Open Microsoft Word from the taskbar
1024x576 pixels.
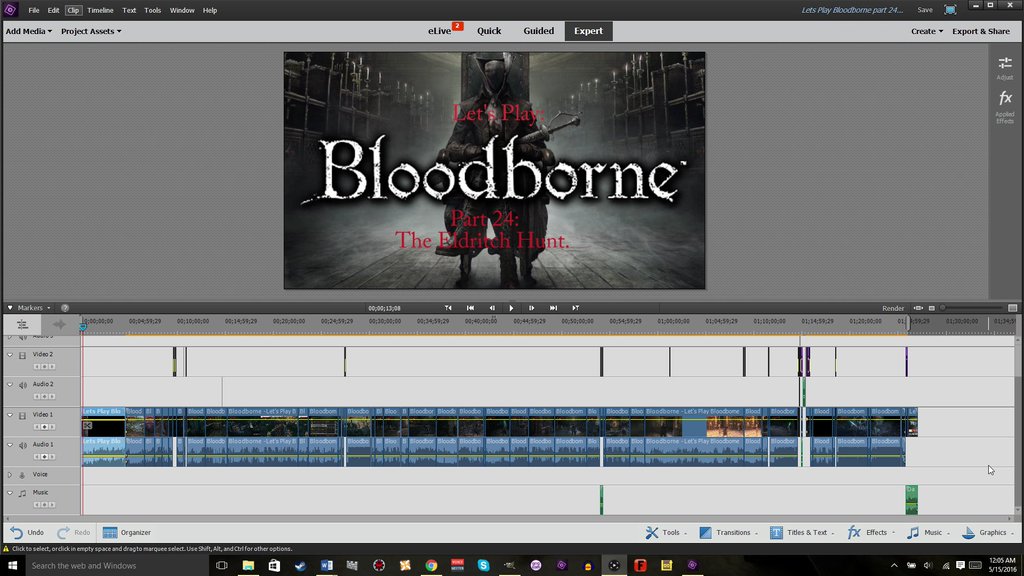coord(327,565)
